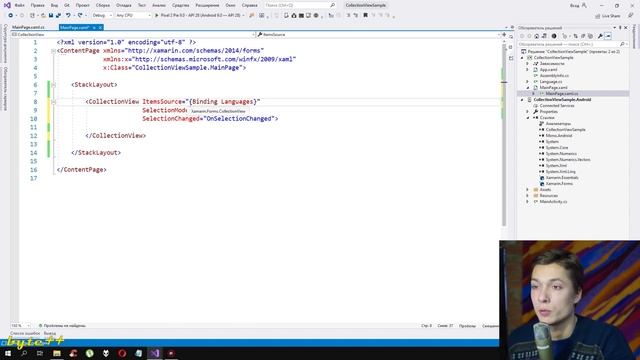
Task: Select Connected Services node
Action: [x=557, y=106]
